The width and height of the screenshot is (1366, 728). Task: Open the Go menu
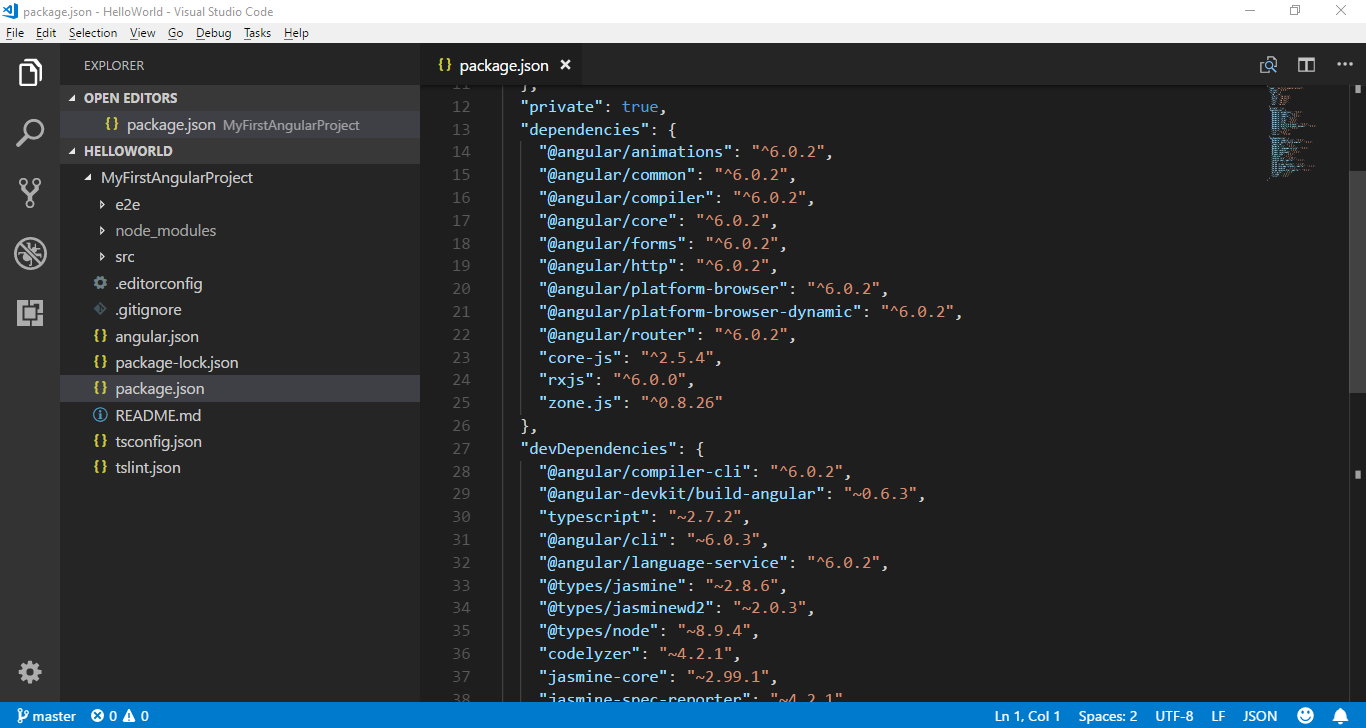point(176,33)
